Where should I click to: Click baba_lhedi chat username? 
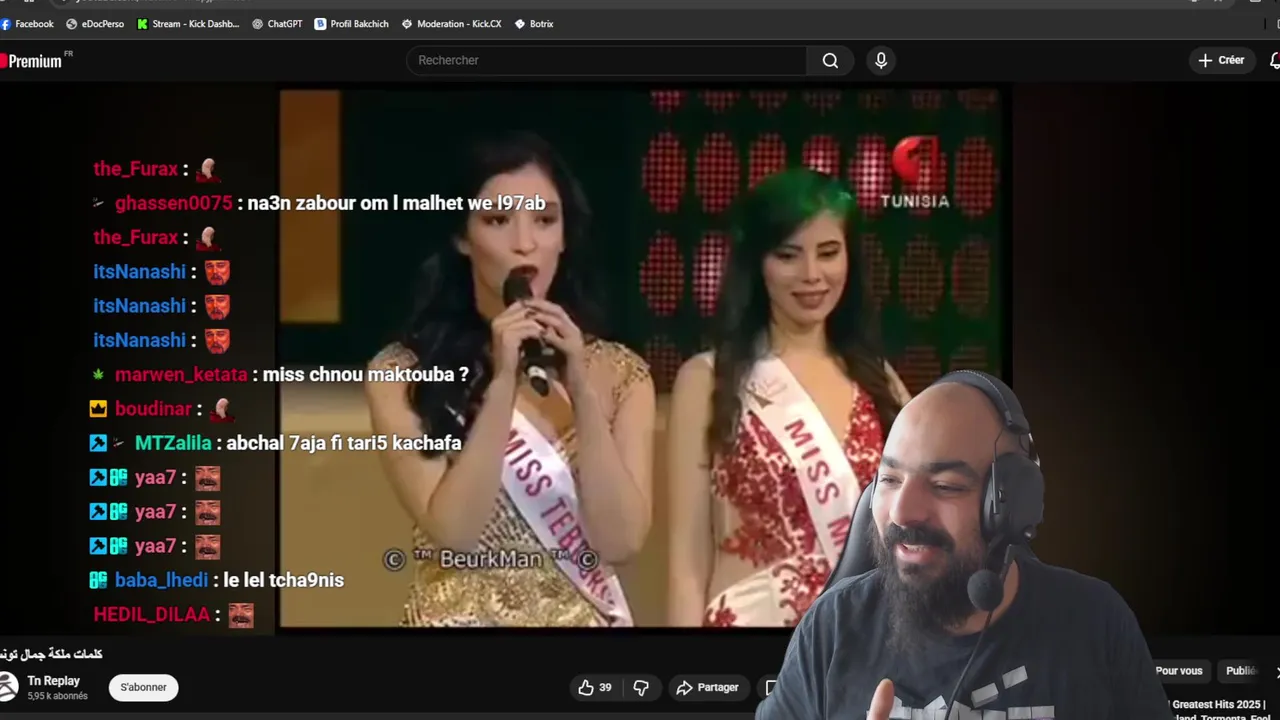coord(162,580)
